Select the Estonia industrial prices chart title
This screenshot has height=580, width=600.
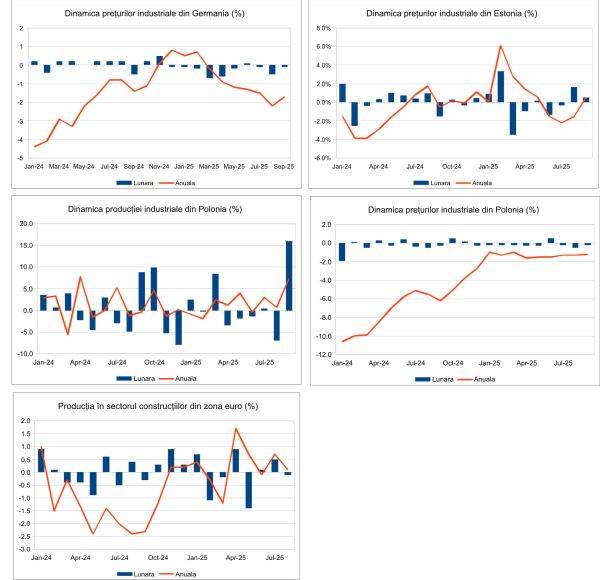452,14
